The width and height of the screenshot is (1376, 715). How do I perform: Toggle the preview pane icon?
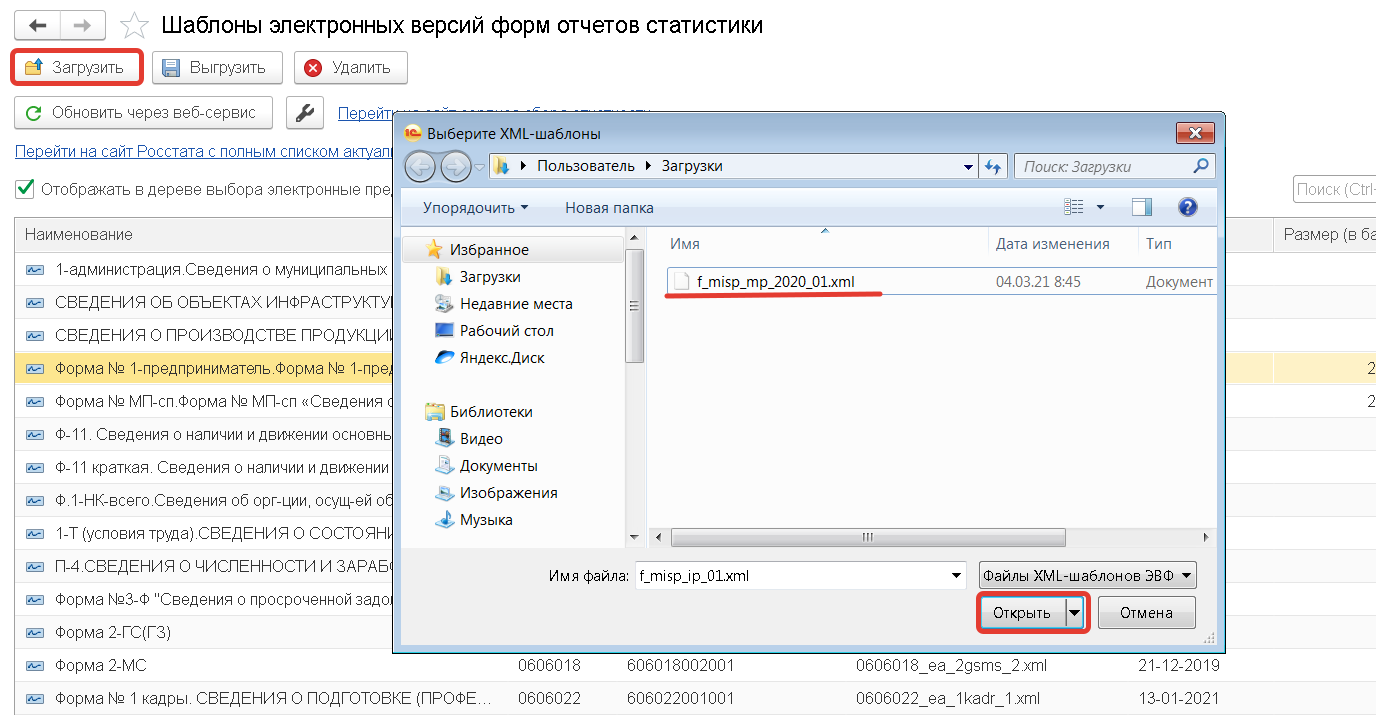point(1142,207)
